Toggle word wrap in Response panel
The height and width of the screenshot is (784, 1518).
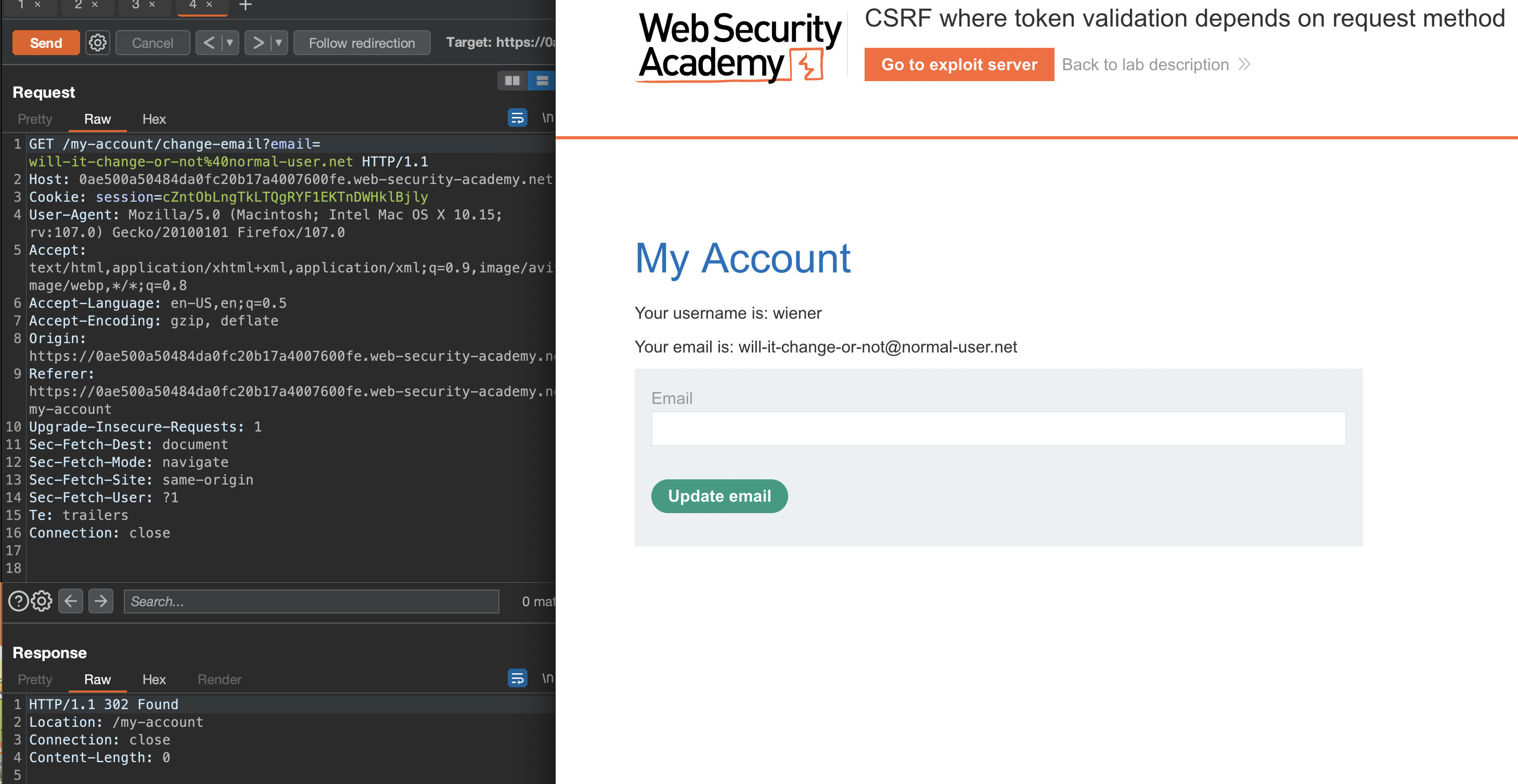click(517, 678)
